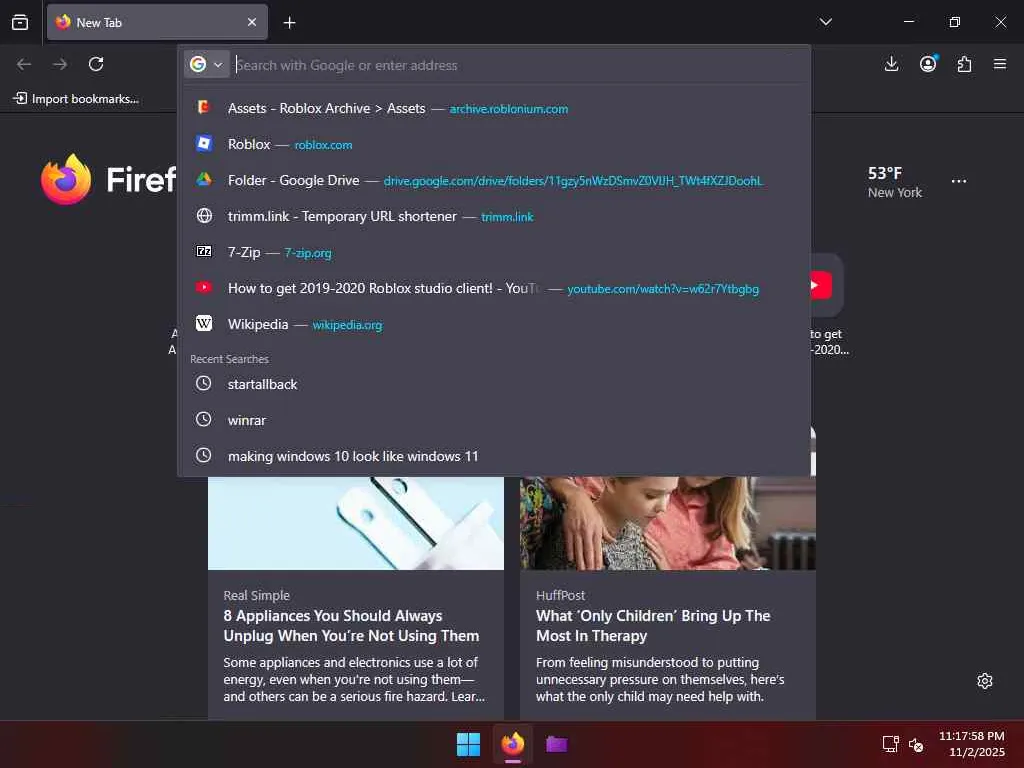The height and width of the screenshot is (768, 1024).
Task: Click clock icon beside making windows 10 search
Action: click(204, 455)
